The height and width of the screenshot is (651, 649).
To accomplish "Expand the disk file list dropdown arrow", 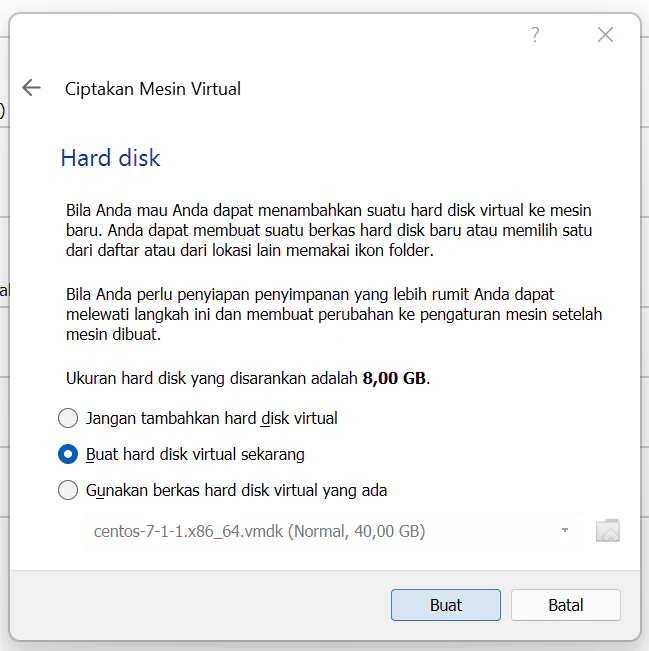I will tap(565, 530).
